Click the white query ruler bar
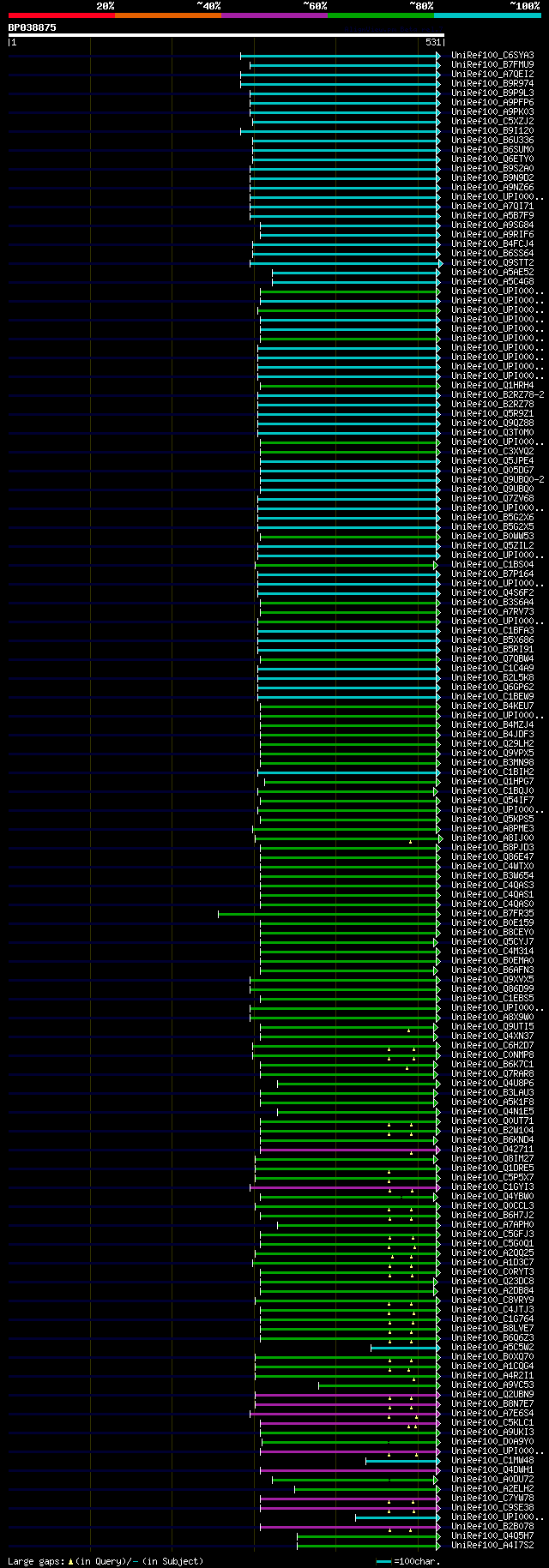 tap(226, 35)
